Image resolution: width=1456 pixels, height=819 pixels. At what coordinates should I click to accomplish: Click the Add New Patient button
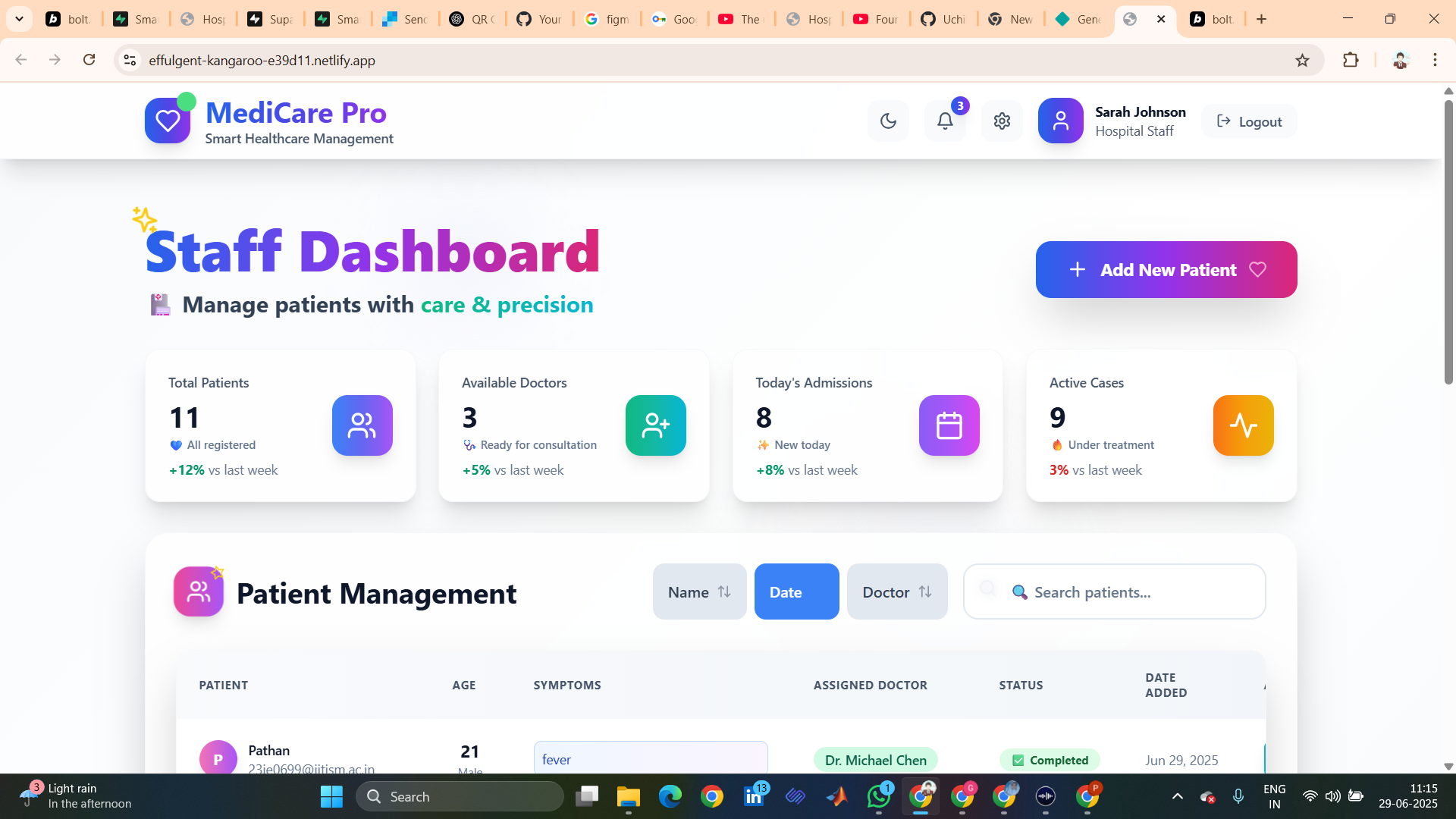pyautogui.click(x=1166, y=270)
